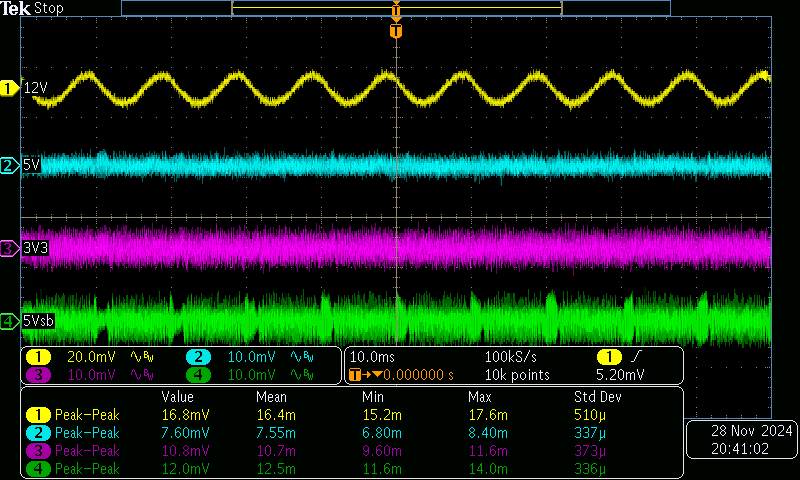Select the channel 3 ground marker labeled 3V3
Image resolution: width=800 pixels, height=480 pixels.
click(x=9, y=248)
